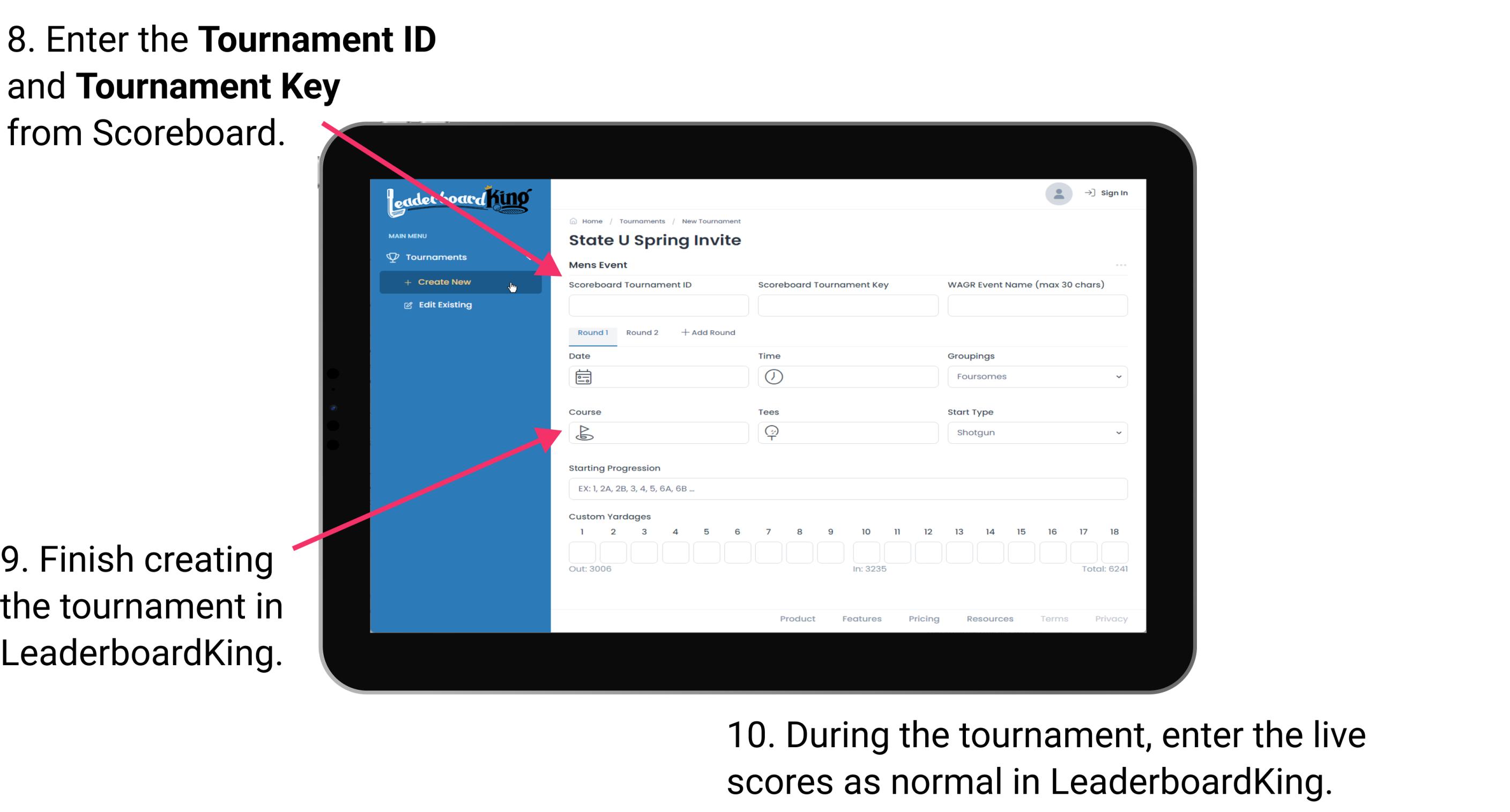The image size is (1510, 812).
Task: Click the calendar icon for Date
Action: (584, 377)
